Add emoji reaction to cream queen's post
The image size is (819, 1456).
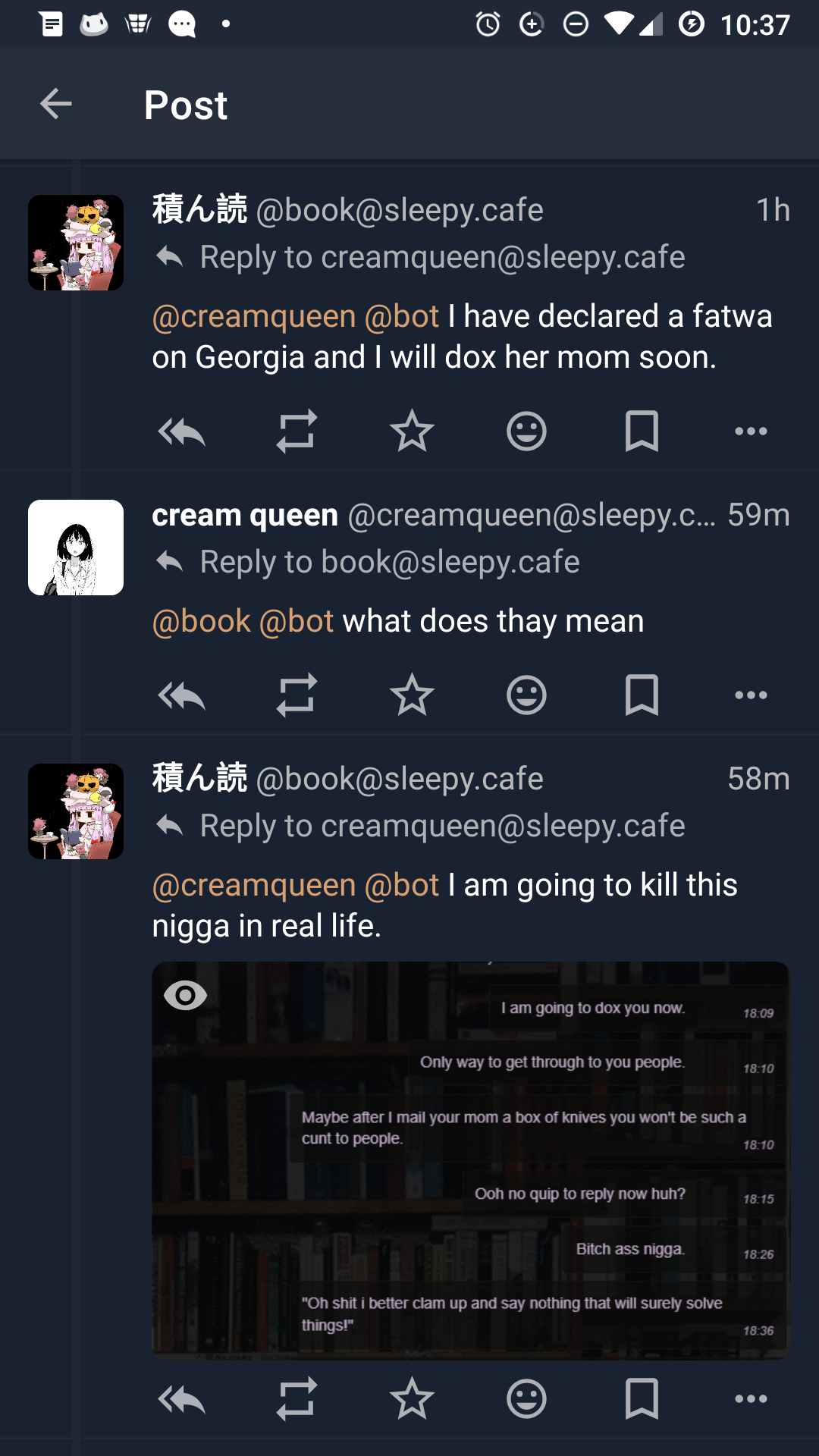click(526, 695)
